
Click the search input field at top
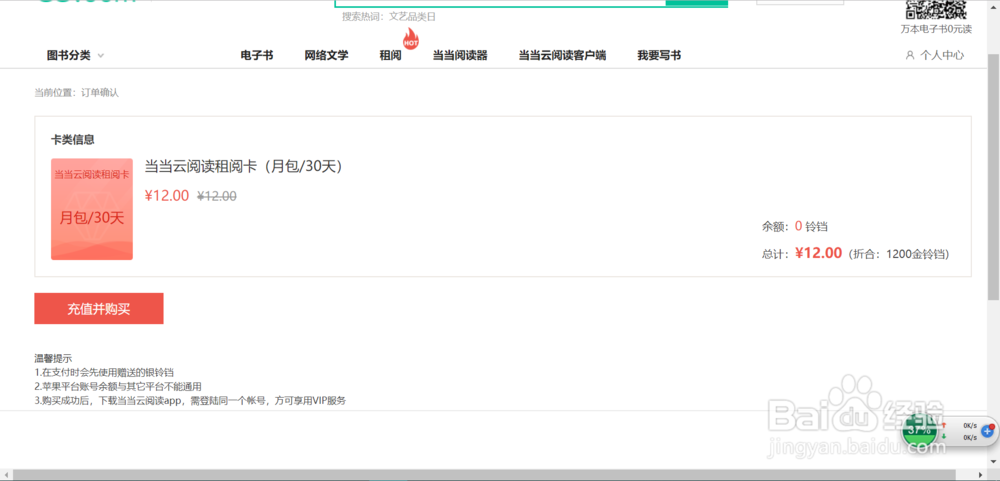pyautogui.click(x=501, y=3)
